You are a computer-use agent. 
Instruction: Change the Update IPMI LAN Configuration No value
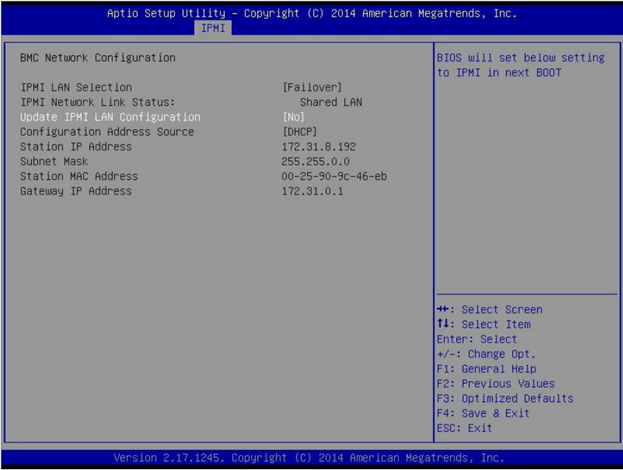coord(294,117)
